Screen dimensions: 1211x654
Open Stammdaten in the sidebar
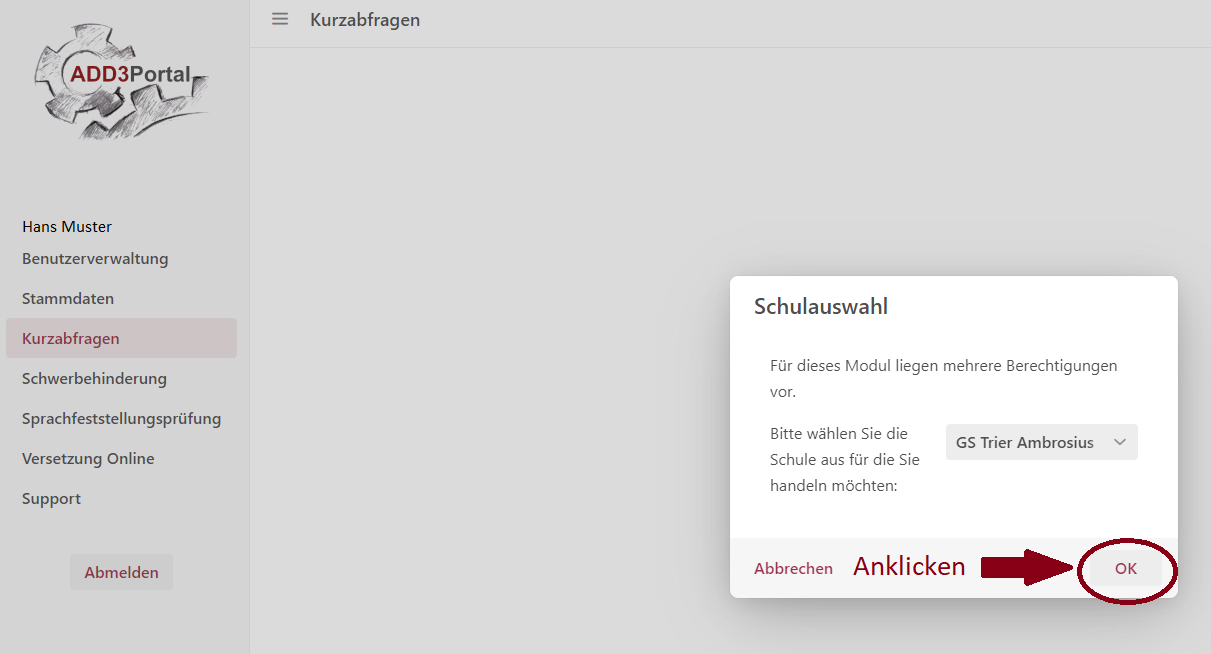[68, 298]
